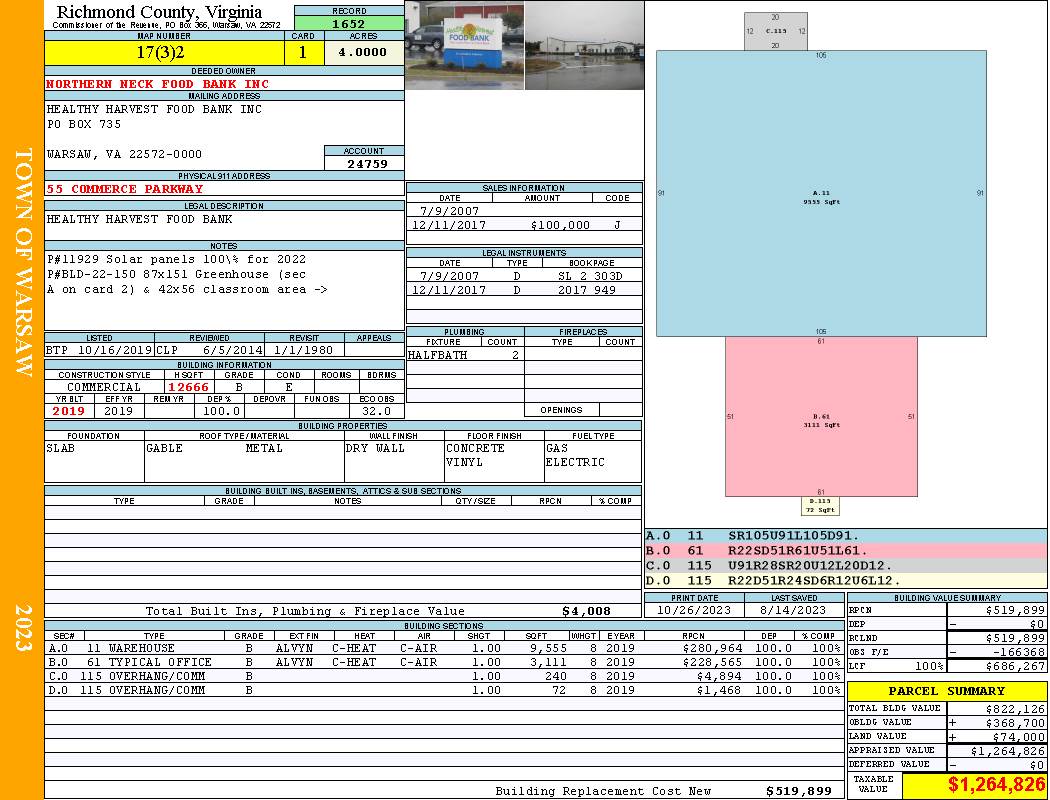Click WARSAW, VA 22572-0000 line

pos(124,154)
